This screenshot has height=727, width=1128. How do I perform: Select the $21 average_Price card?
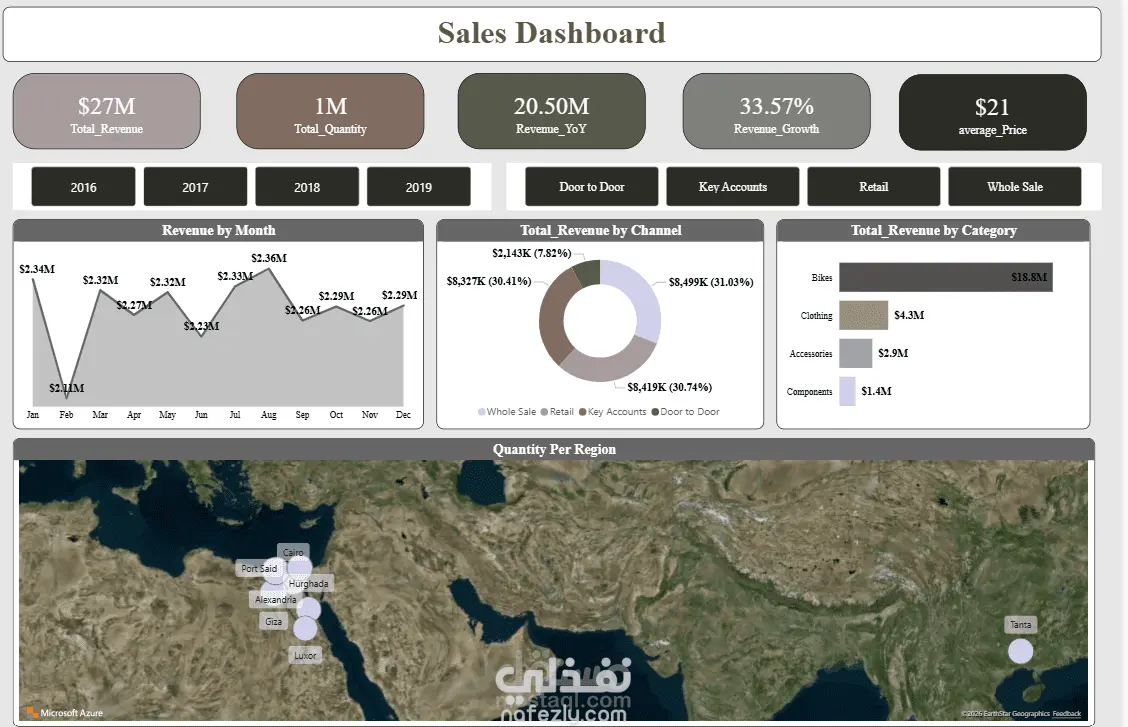pos(993,112)
